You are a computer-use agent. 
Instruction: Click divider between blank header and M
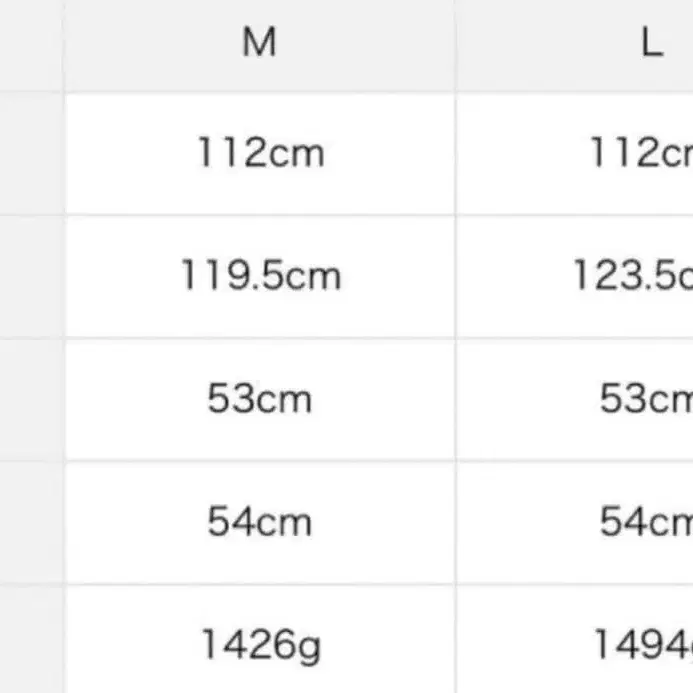pos(64,43)
